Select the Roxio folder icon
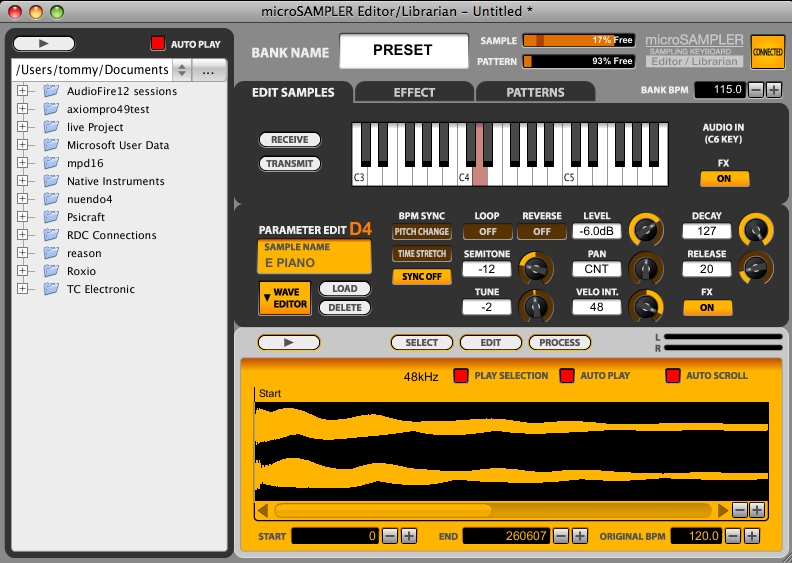This screenshot has height=563, width=792. pos(51,271)
